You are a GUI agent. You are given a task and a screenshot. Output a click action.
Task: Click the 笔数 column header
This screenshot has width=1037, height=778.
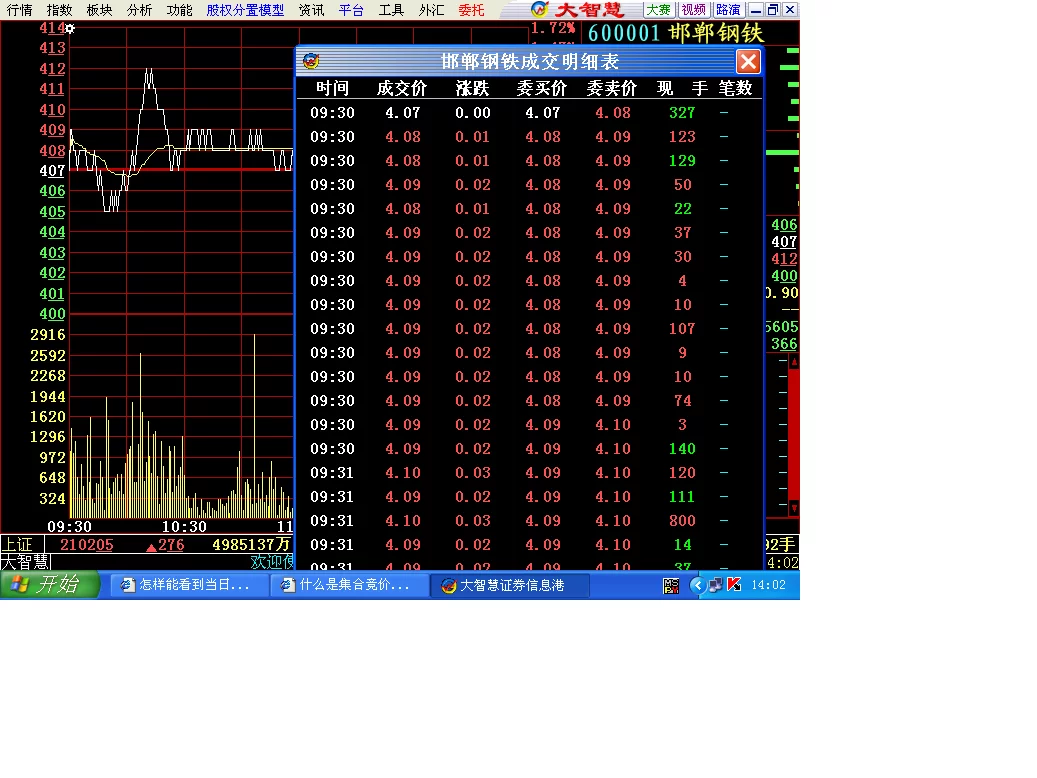point(735,88)
